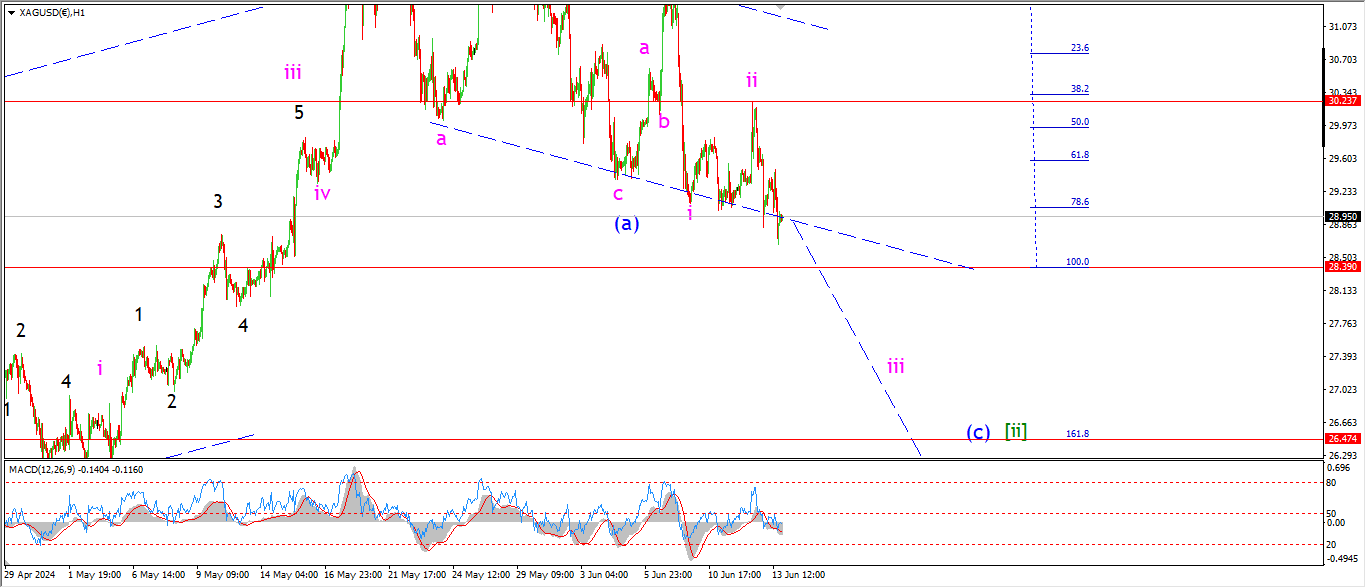Click the 21 May 17:00 time label
Viewport: 1366px width, 588px height.
(417, 575)
